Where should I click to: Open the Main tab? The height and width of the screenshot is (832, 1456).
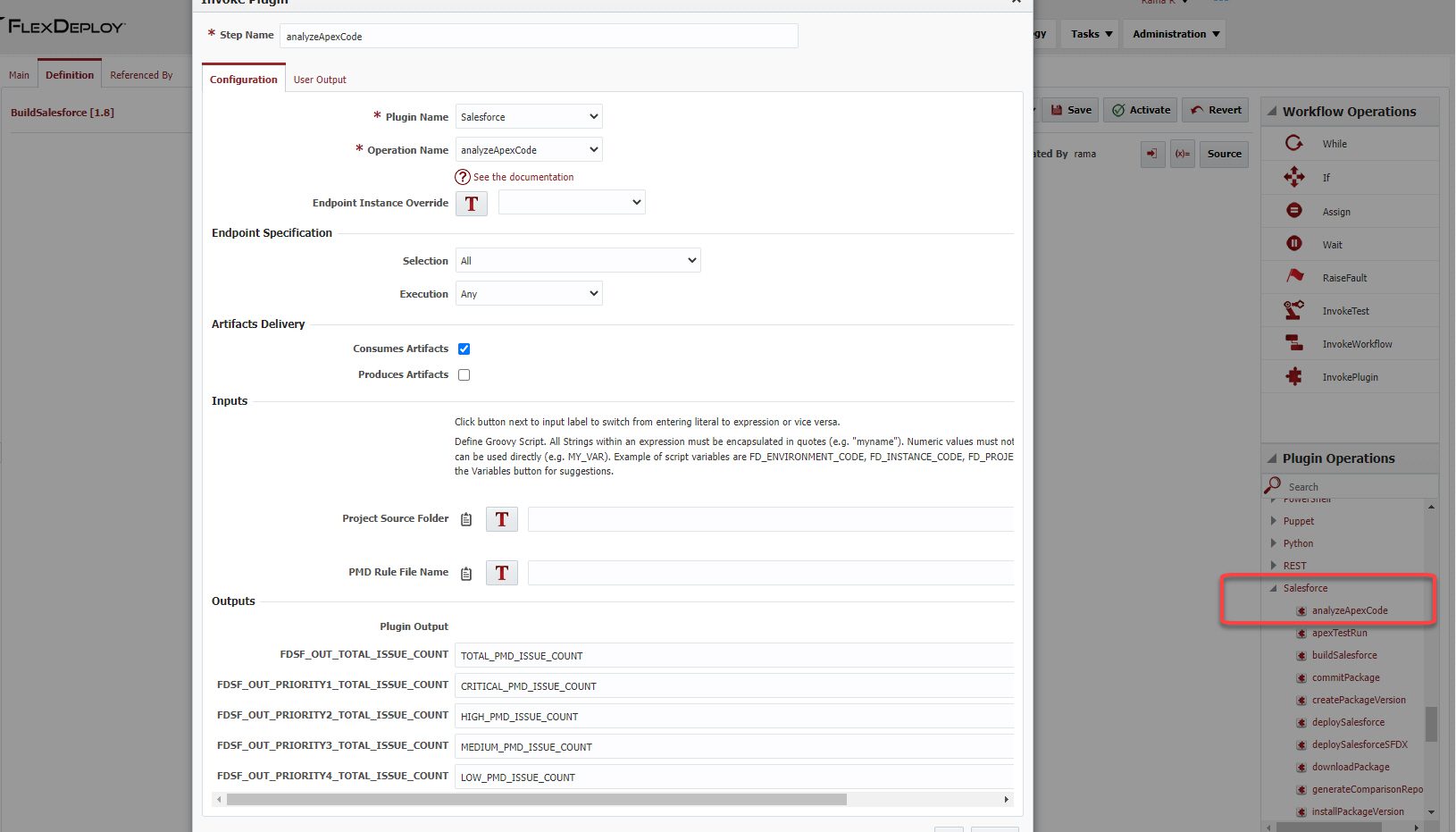pyautogui.click(x=19, y=75)
